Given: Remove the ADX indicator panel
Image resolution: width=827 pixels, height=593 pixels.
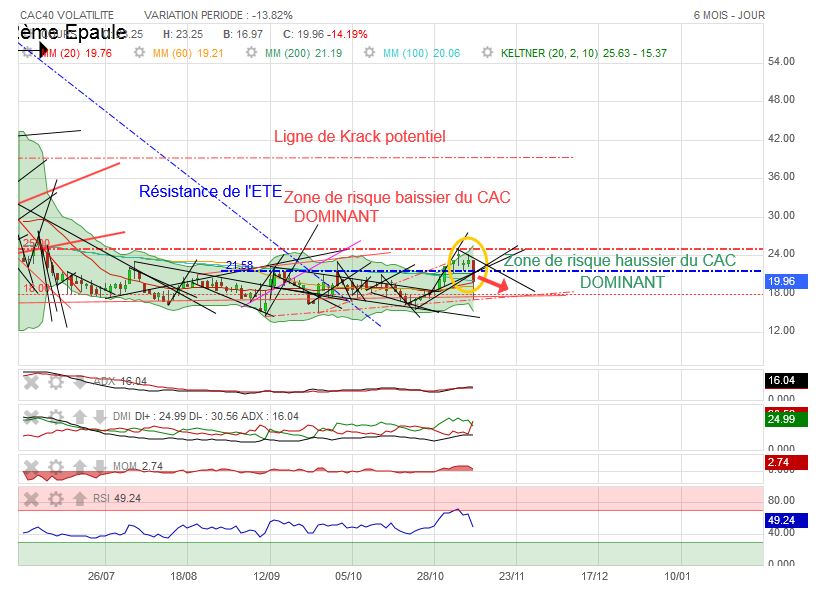Looking at the screenshot, I should [x=31, y=381].
